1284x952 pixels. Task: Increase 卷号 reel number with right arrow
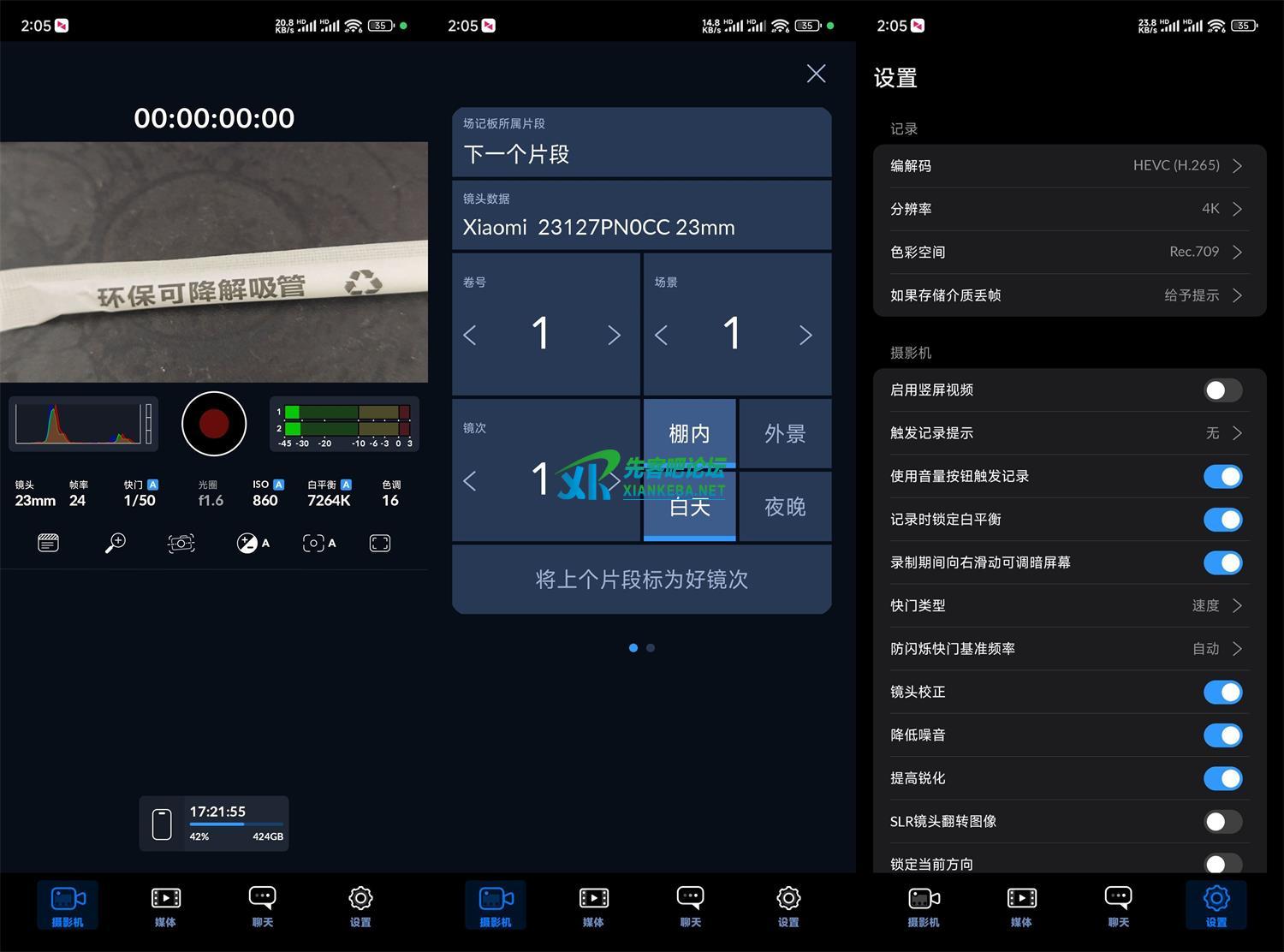click(614, 335)
